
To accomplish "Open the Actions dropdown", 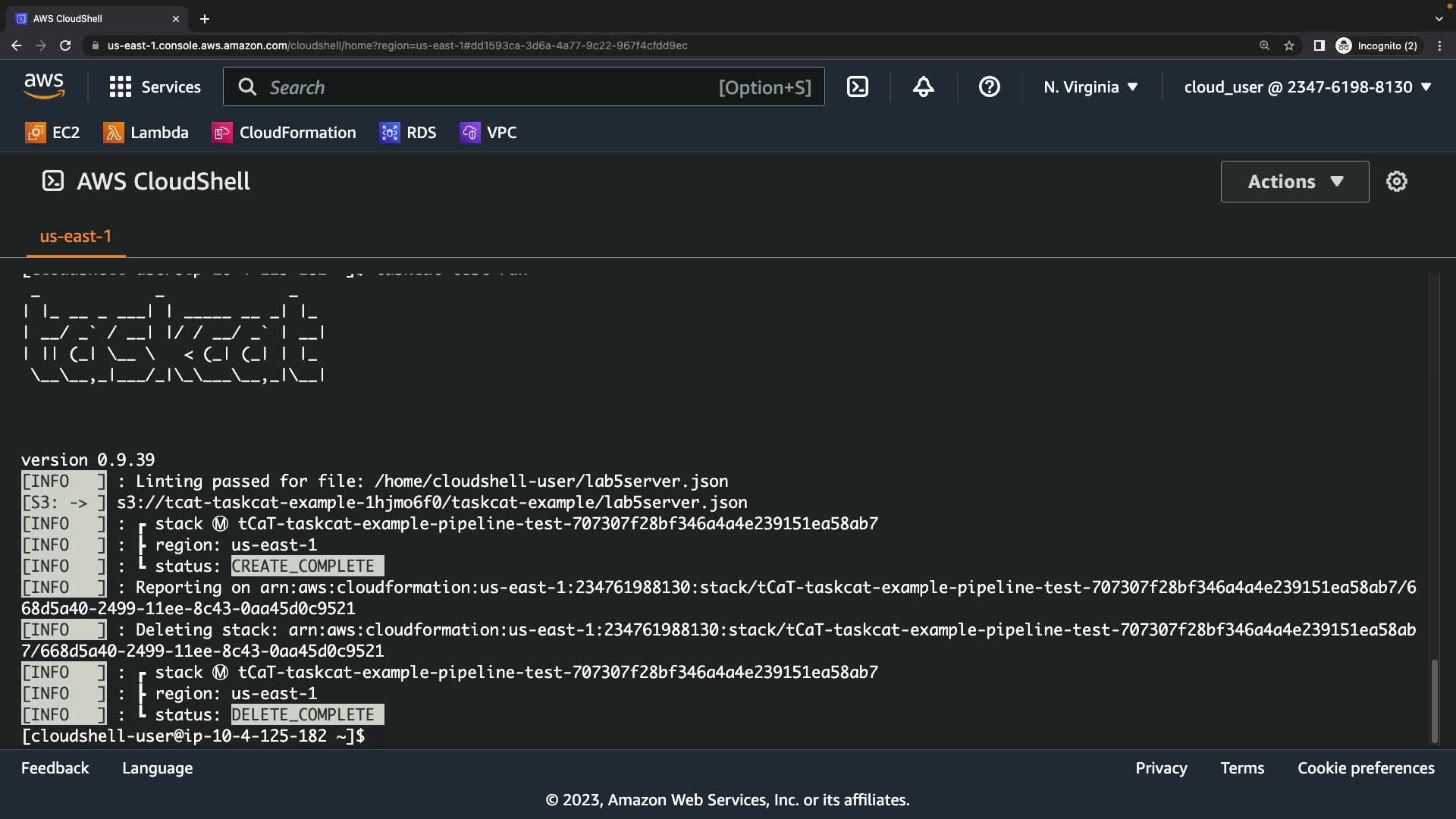I will tap(1294, 181).
